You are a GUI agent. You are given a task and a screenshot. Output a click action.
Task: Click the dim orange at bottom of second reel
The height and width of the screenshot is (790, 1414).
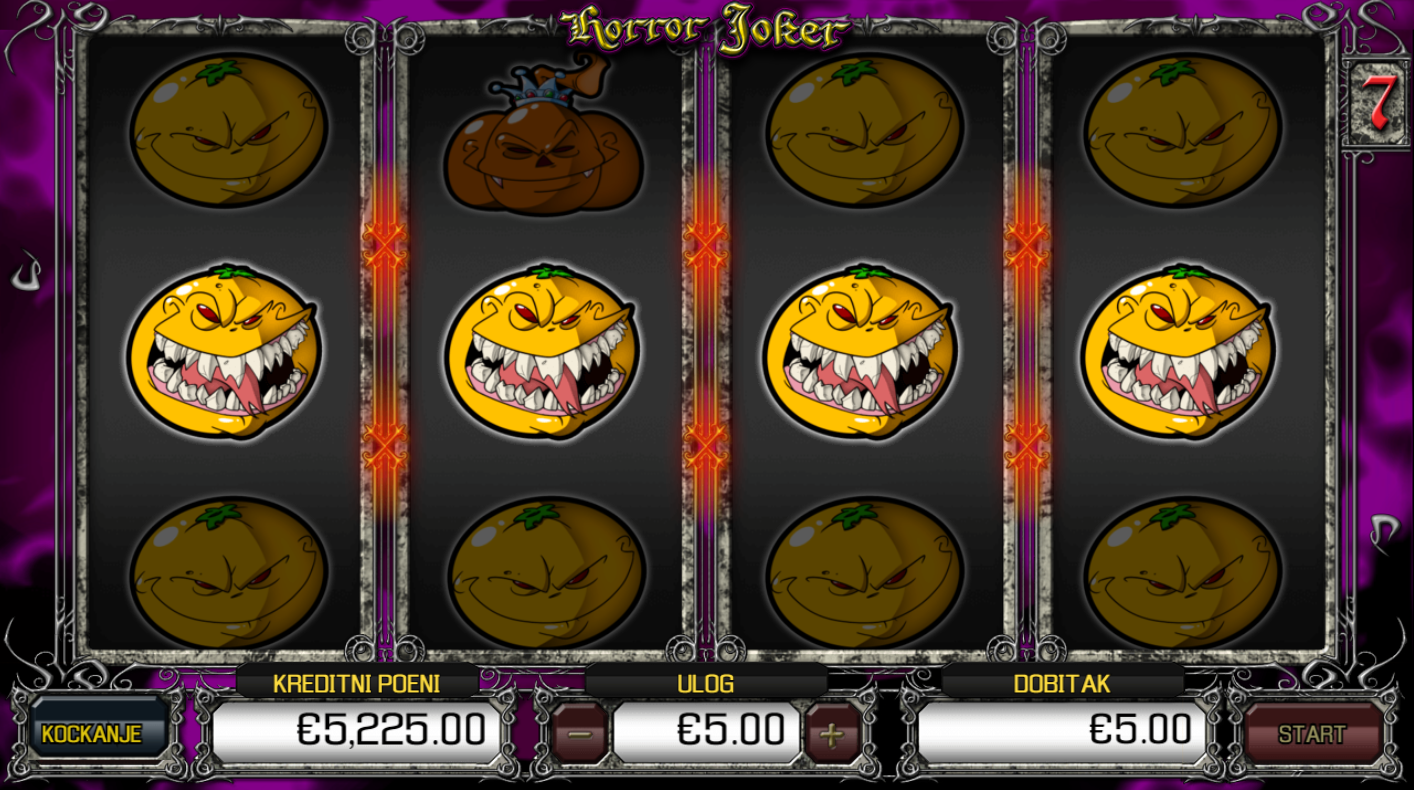click(x=546, y=573)
